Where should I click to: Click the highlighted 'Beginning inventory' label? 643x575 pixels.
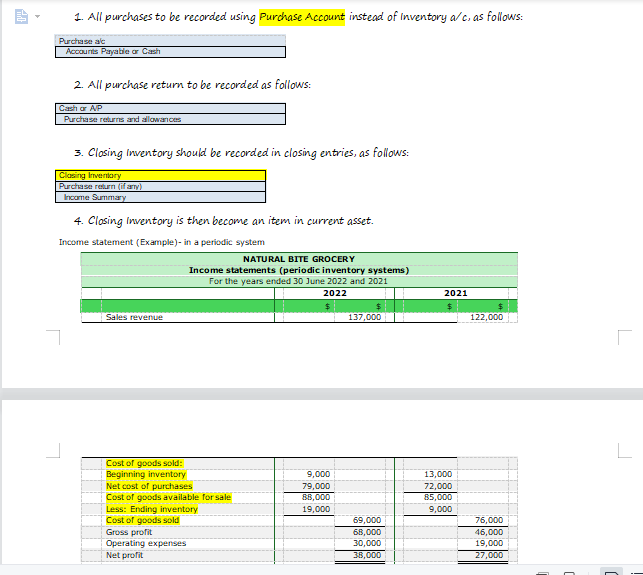pos(146,474)
